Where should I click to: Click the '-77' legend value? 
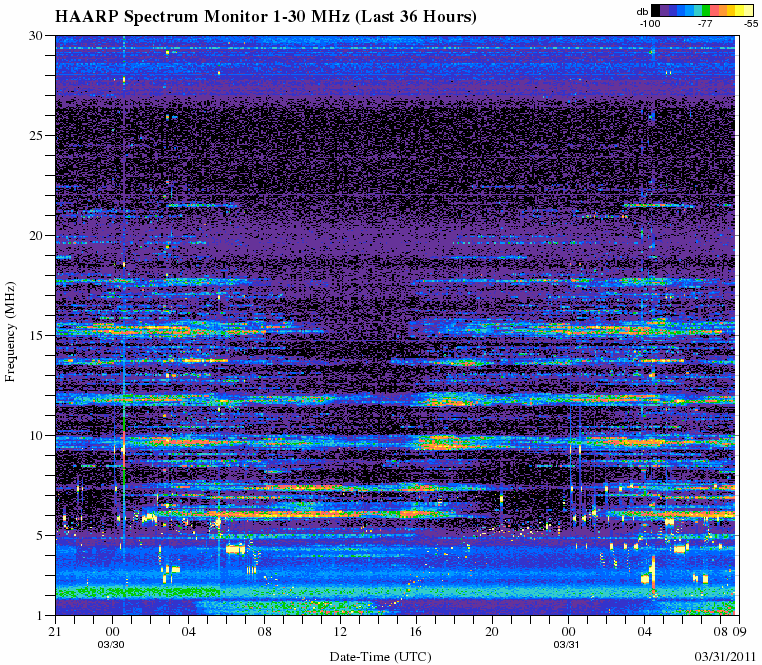coord(705,23)
